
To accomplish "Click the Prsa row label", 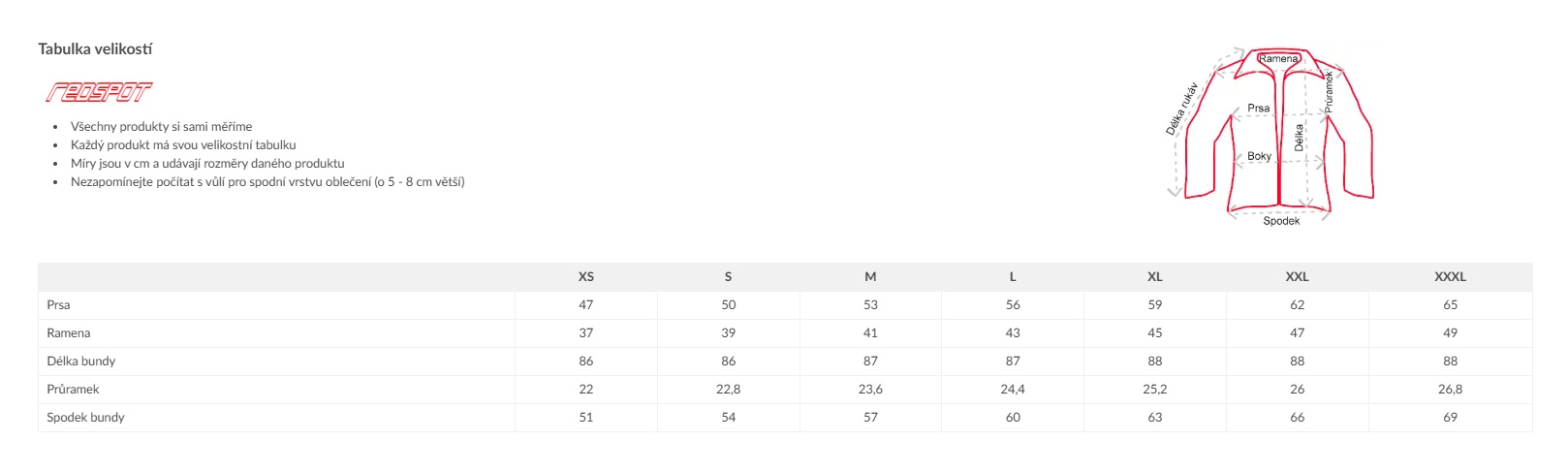I will point(58,304).
